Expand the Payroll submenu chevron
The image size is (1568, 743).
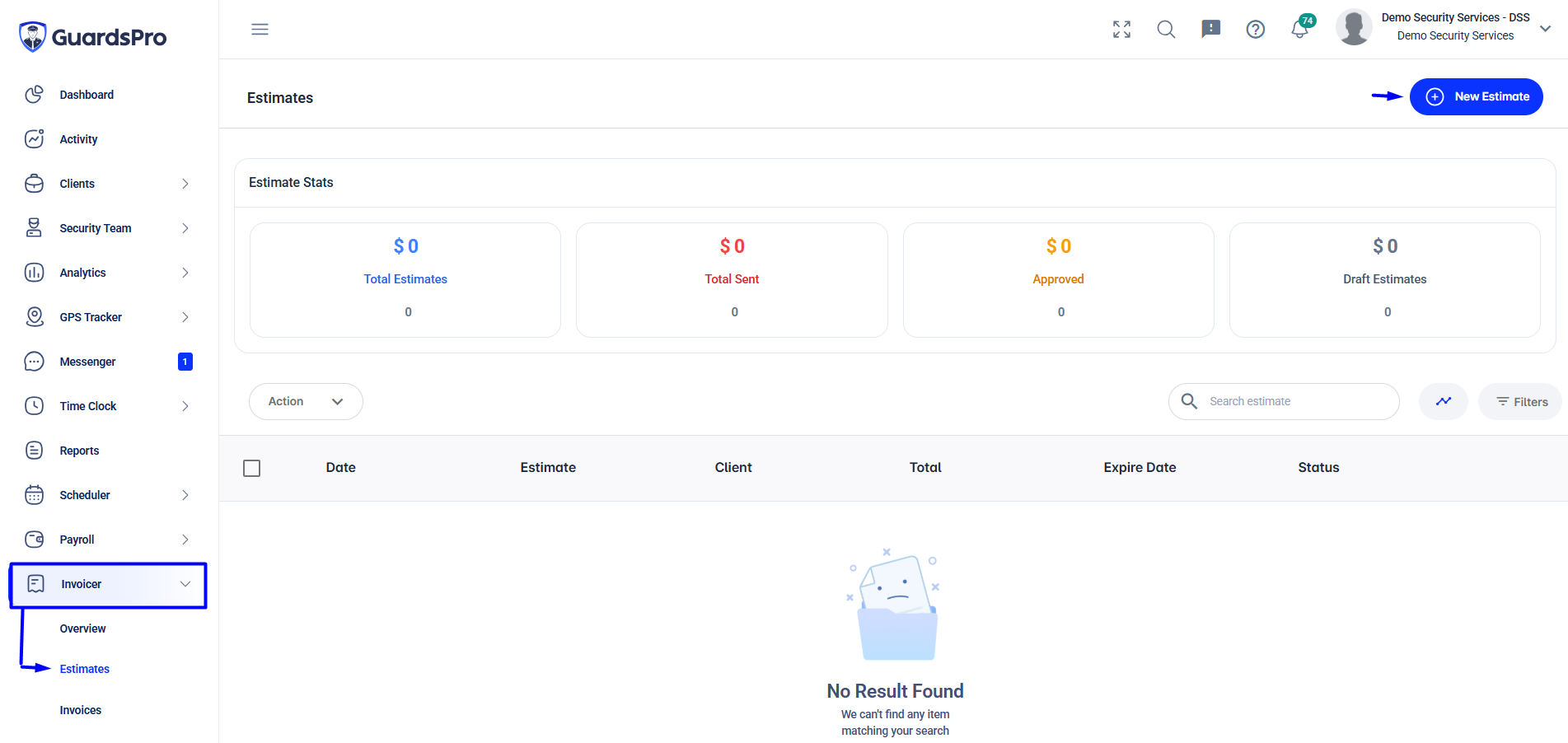tap(185, 540)
